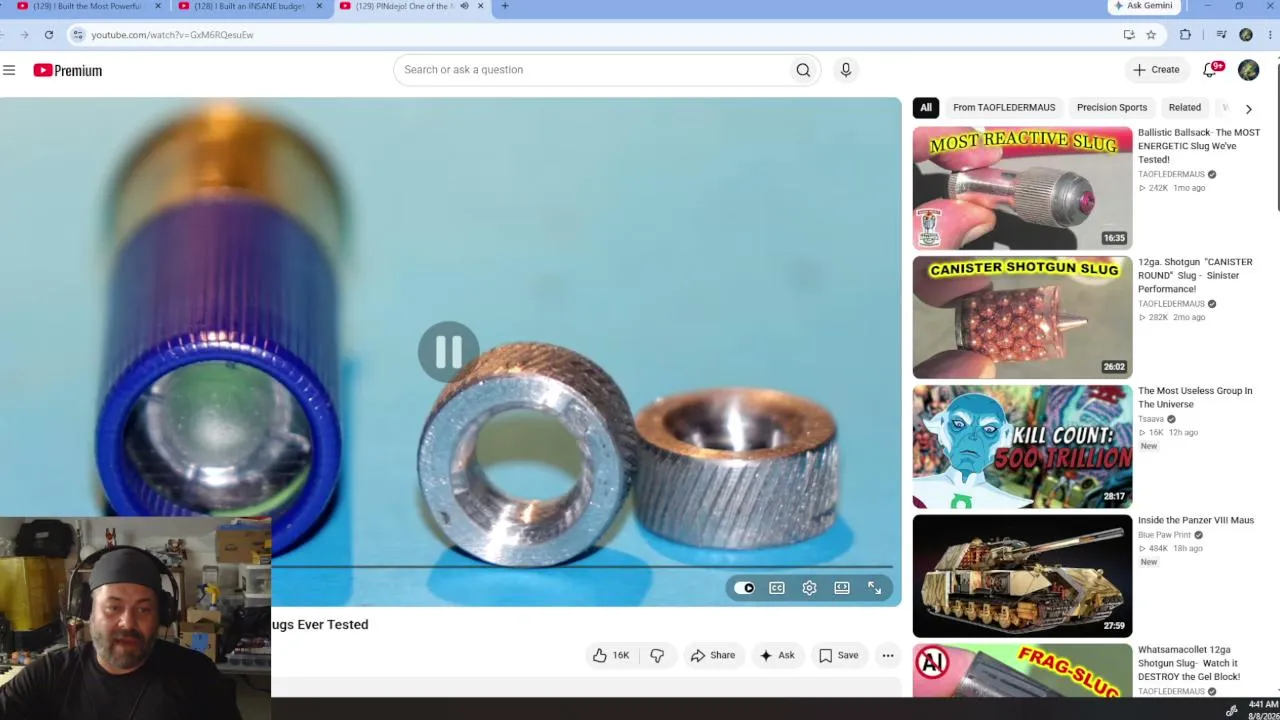Open 'MOST REACTIVE SLUG' video thumbnail
The height and width of the screenshot is (720, 1280).
pyautogui.click(x=1022, y=188)
